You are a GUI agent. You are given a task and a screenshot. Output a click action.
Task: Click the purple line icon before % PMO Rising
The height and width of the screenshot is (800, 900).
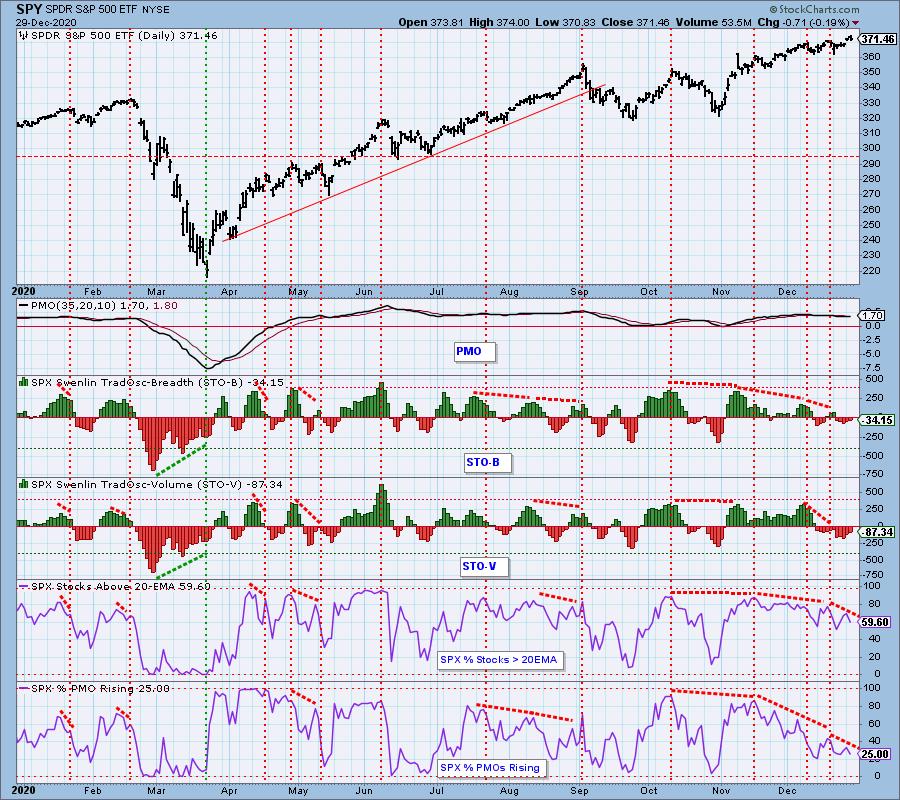24,688
